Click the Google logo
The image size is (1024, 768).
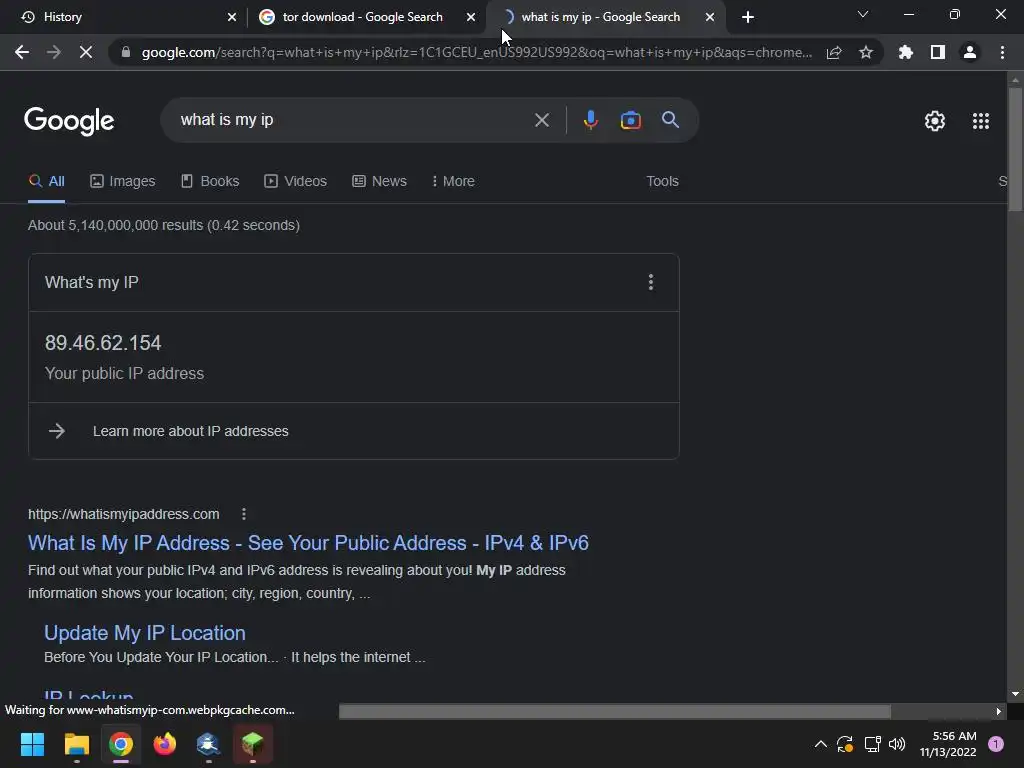(x=69, y=121)
